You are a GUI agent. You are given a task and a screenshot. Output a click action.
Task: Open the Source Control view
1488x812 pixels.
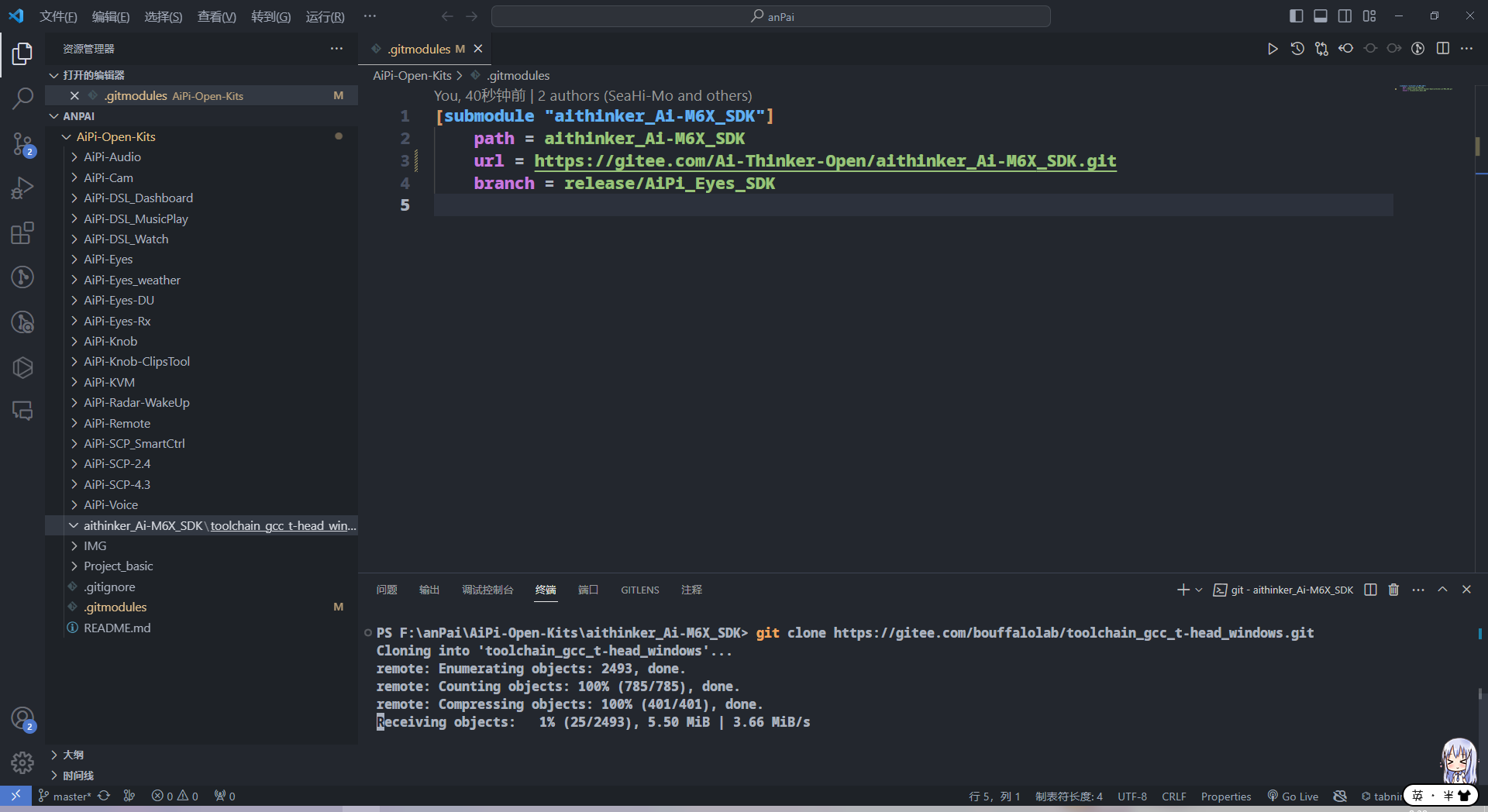coord(22,143)
